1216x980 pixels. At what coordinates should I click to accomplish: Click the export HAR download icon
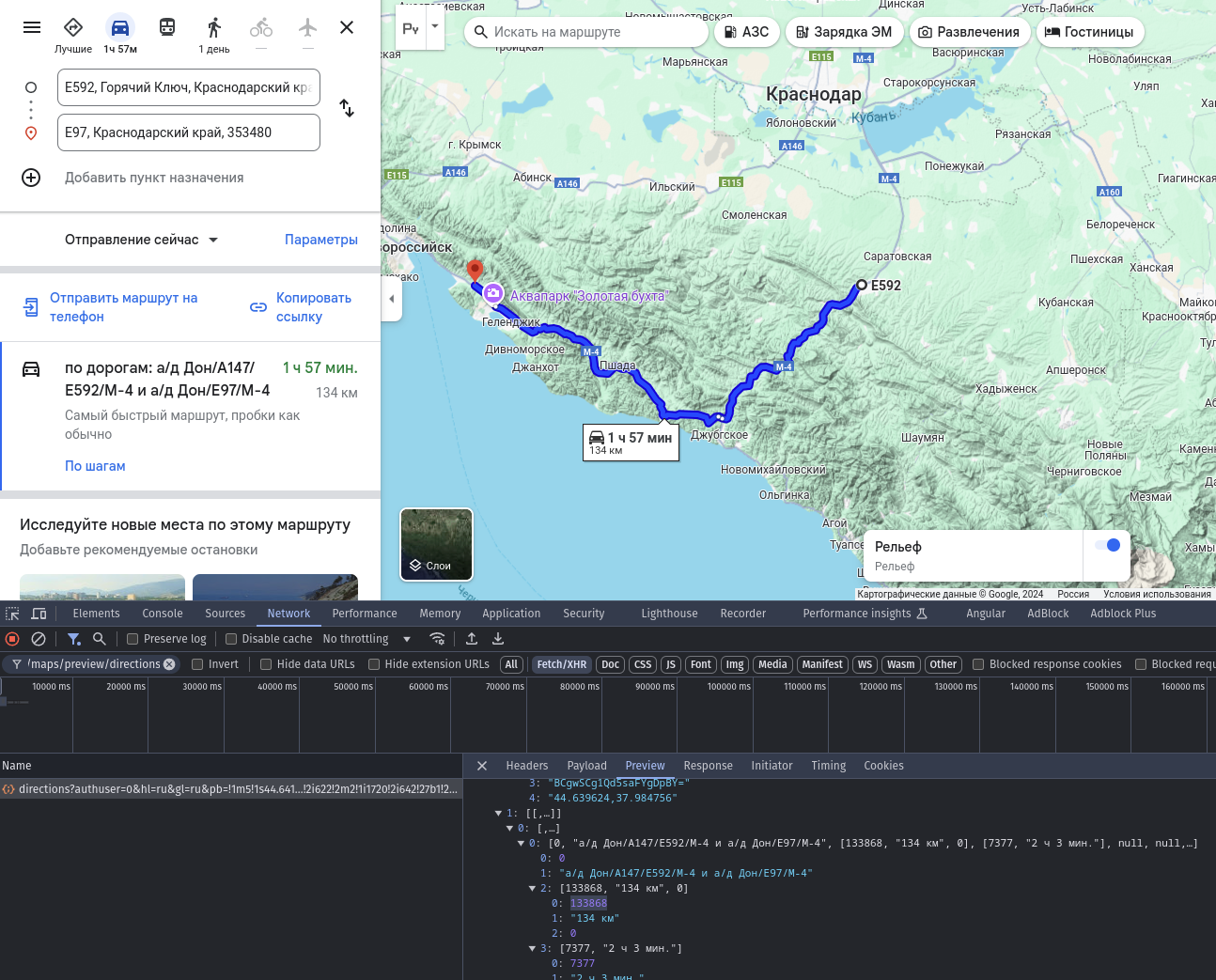498,639
